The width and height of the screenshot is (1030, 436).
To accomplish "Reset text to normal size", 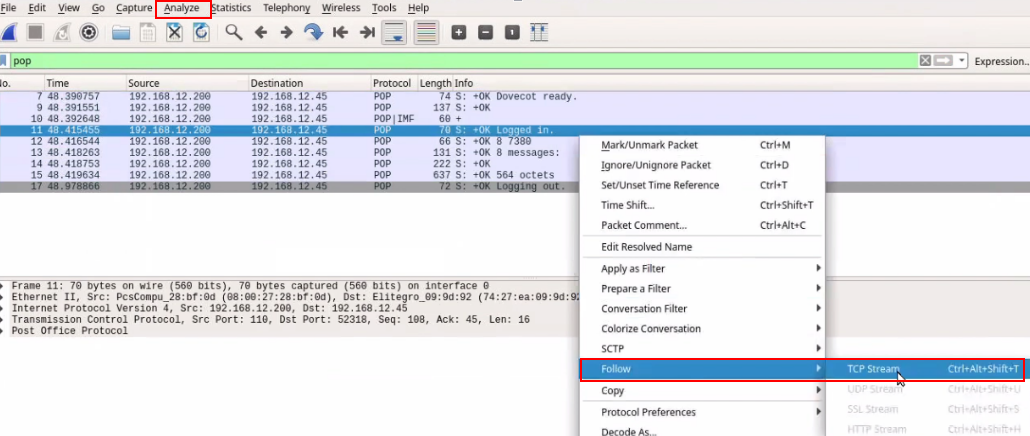I will click(x=512, y=32).
